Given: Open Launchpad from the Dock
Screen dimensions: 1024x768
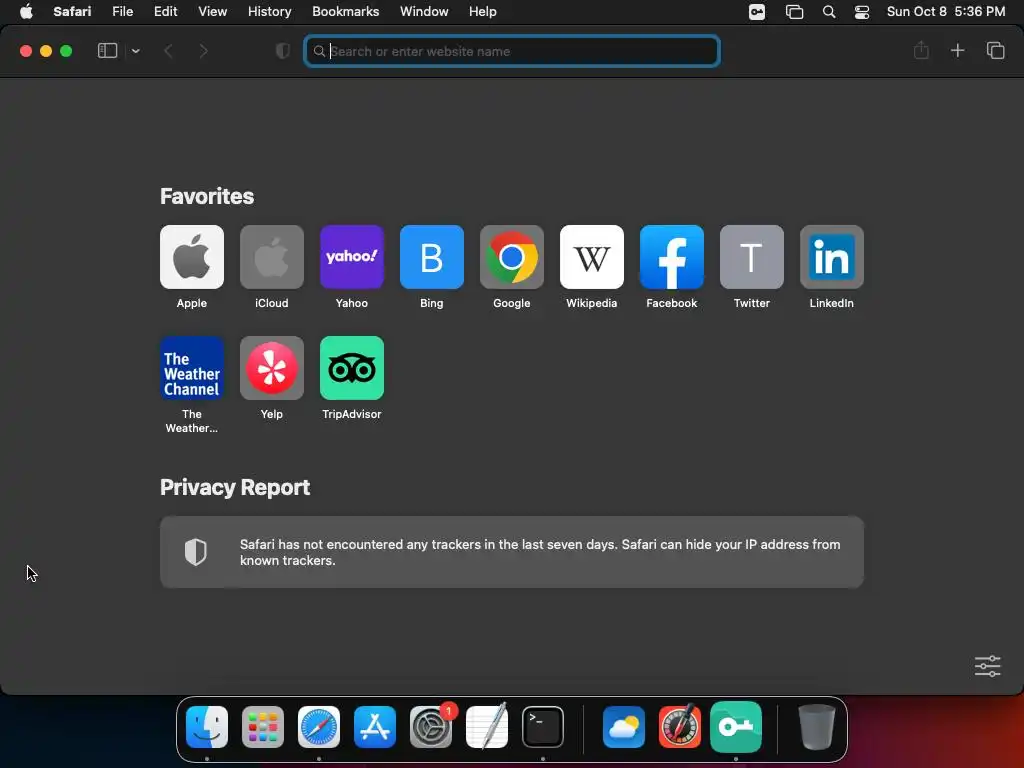Looking at the screenshot, I should point(263,727).
